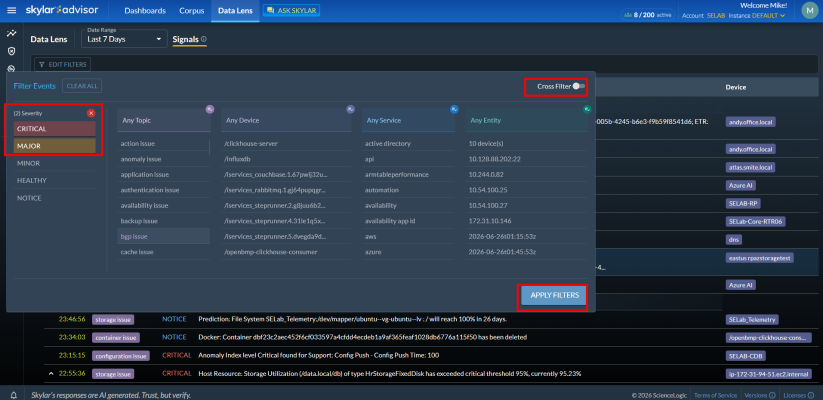Select topic 'action issue'
The height and width of the screenshot is (400, 823).
click(164, 143)
